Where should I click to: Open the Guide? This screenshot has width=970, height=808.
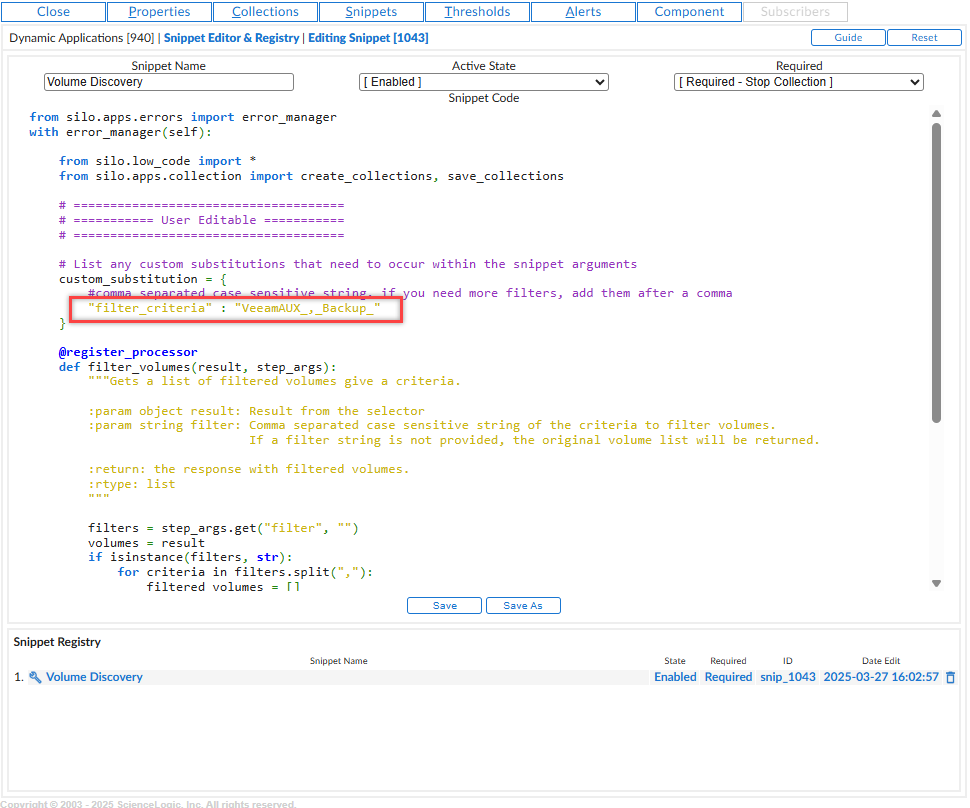coord(848,38)
